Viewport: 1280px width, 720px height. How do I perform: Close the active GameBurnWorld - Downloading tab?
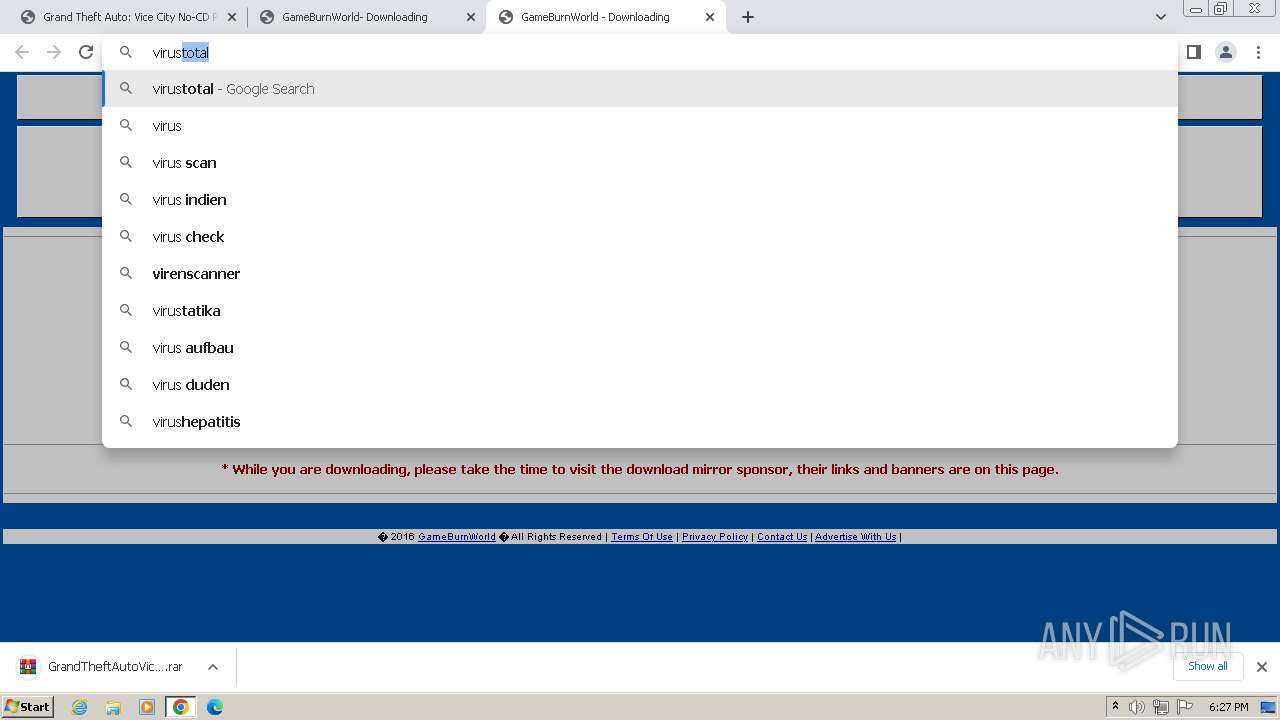point(710,17)
